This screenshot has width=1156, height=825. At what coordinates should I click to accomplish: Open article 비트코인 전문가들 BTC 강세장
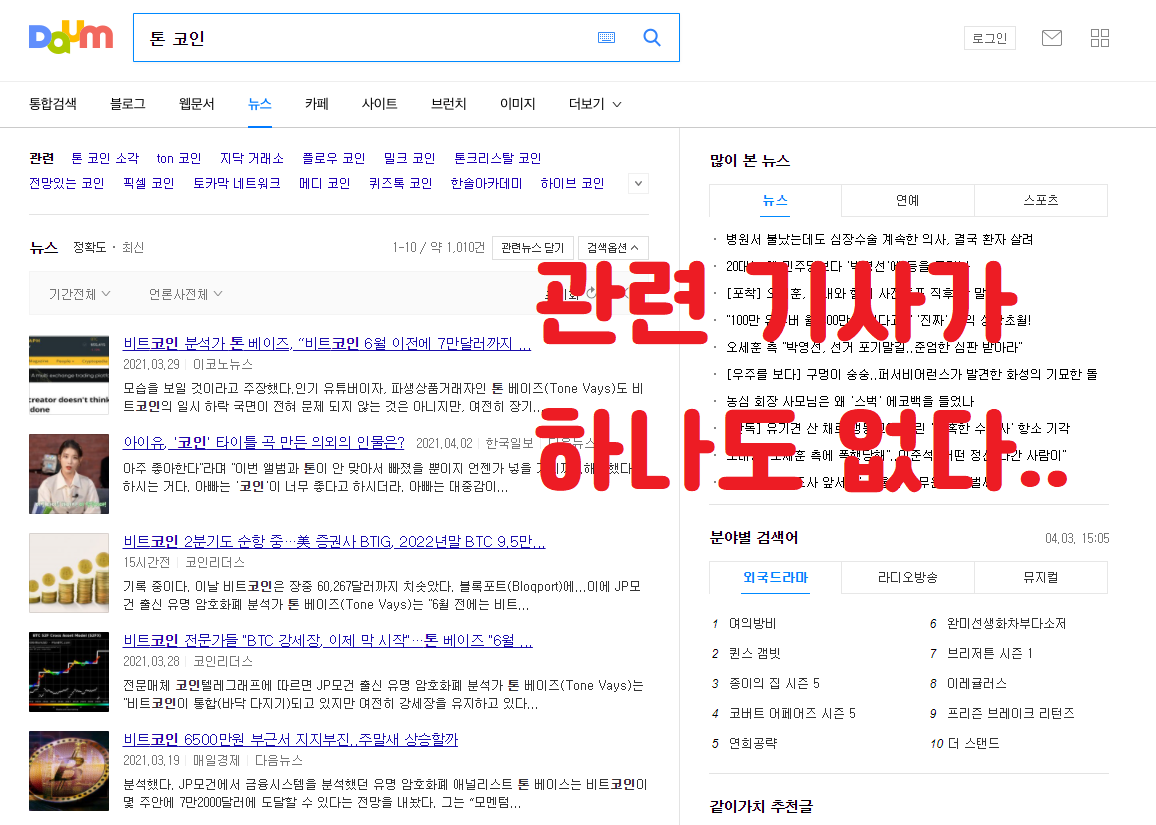click(327, 641)
